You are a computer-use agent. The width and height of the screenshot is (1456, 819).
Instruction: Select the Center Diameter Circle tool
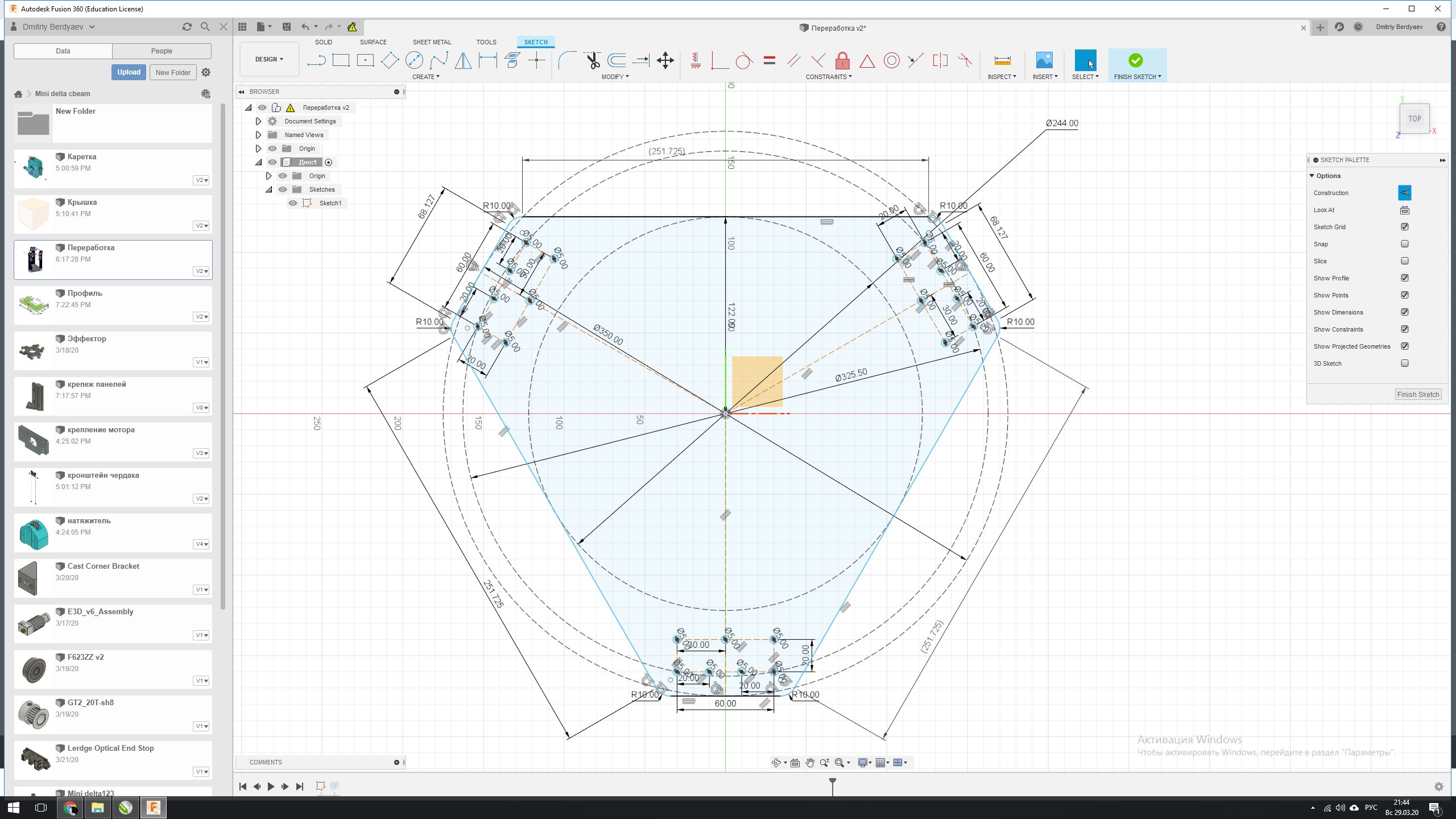click(x=414, y=60)
